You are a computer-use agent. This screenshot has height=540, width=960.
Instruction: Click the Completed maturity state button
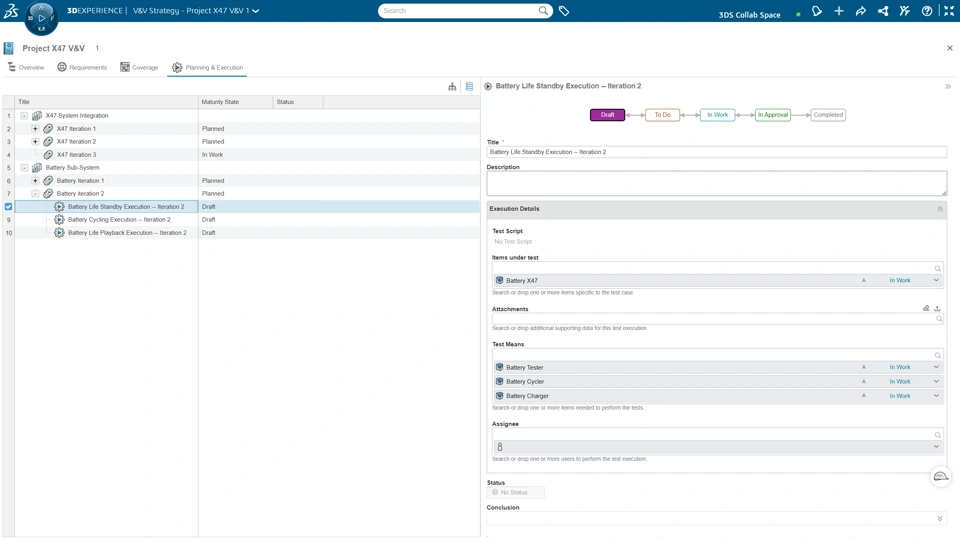coord(828,115)
